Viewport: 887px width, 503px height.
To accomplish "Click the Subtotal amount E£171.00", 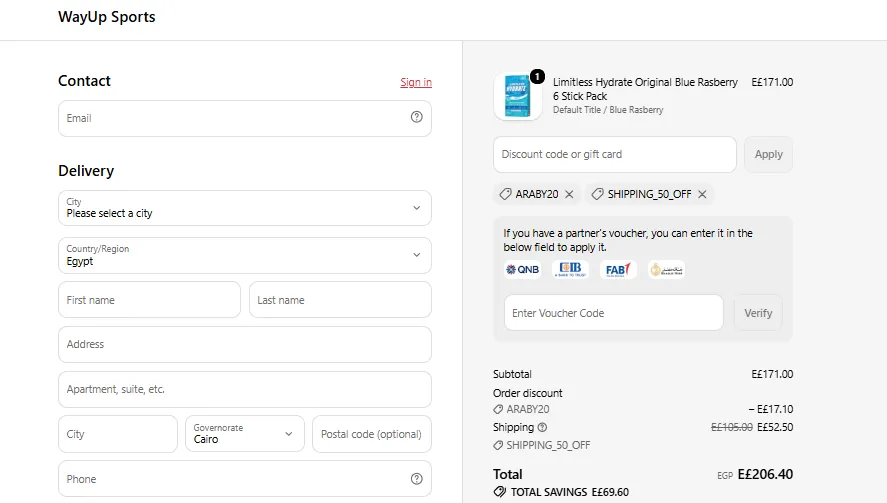I will click(x=772, y=374).
